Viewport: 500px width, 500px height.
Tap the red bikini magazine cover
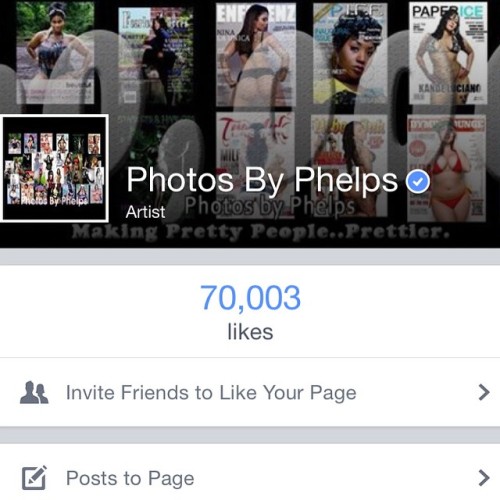click(446, 168)
